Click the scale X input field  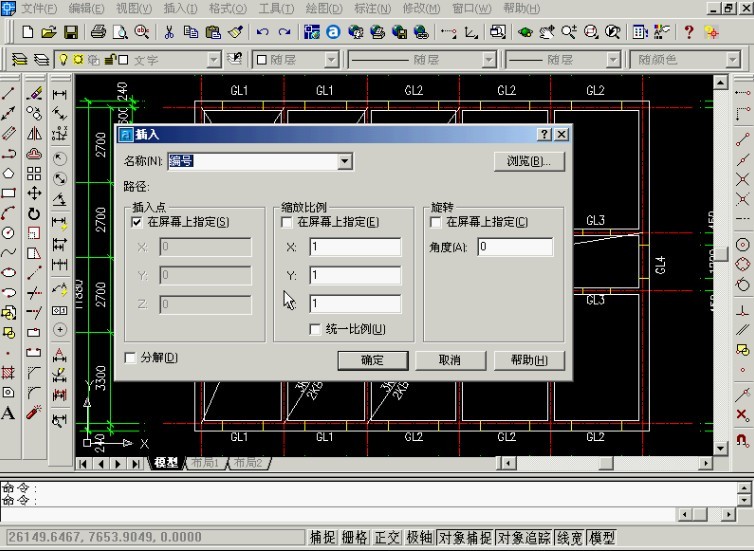coord(355,247)
